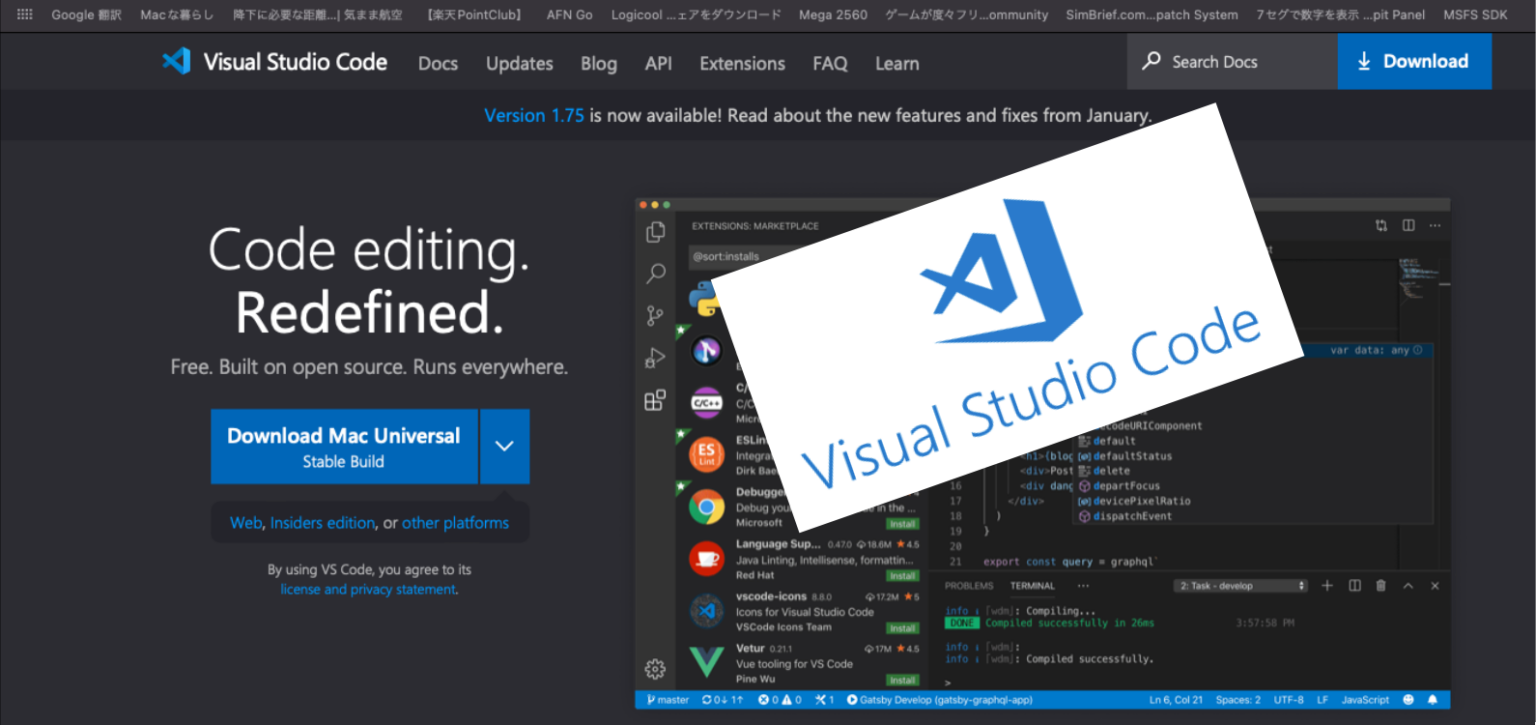The width and height of the screenshot is (1536, 725).
Task: Kill terminal with the trash icon
Action: (1381, 586)
